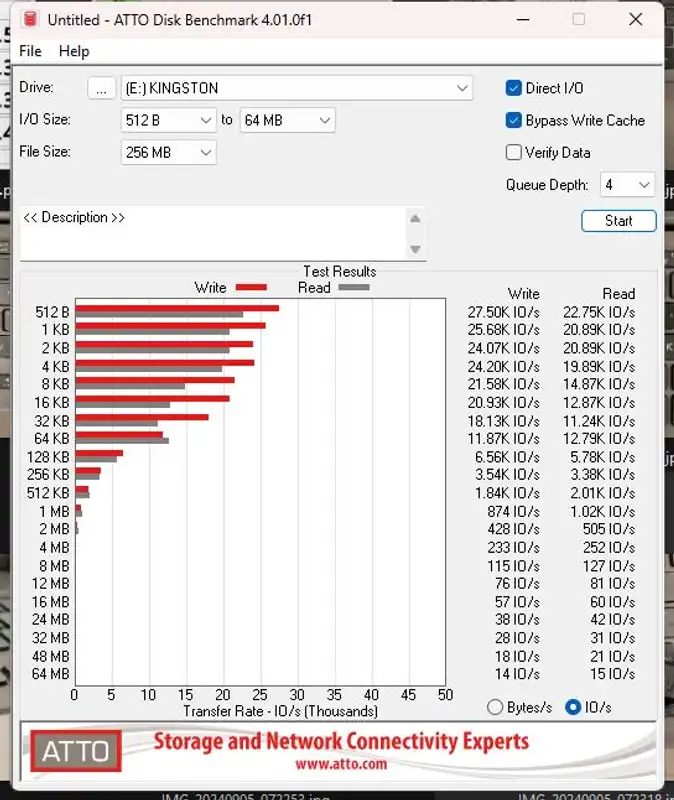
Task: Click the ATTO Disk Benchmark title bar icon
Action: tap(30, 19)
